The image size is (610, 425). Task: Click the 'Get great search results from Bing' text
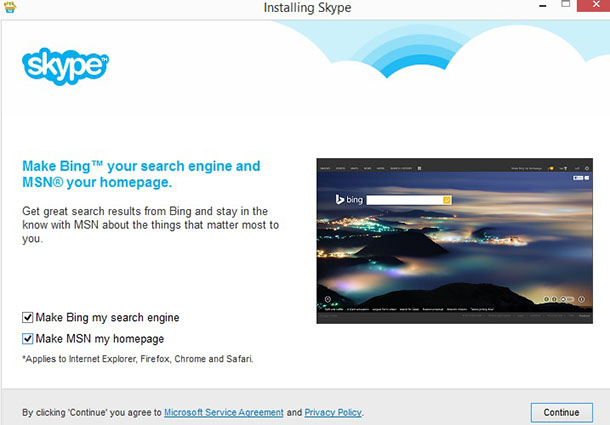point(151,225)
